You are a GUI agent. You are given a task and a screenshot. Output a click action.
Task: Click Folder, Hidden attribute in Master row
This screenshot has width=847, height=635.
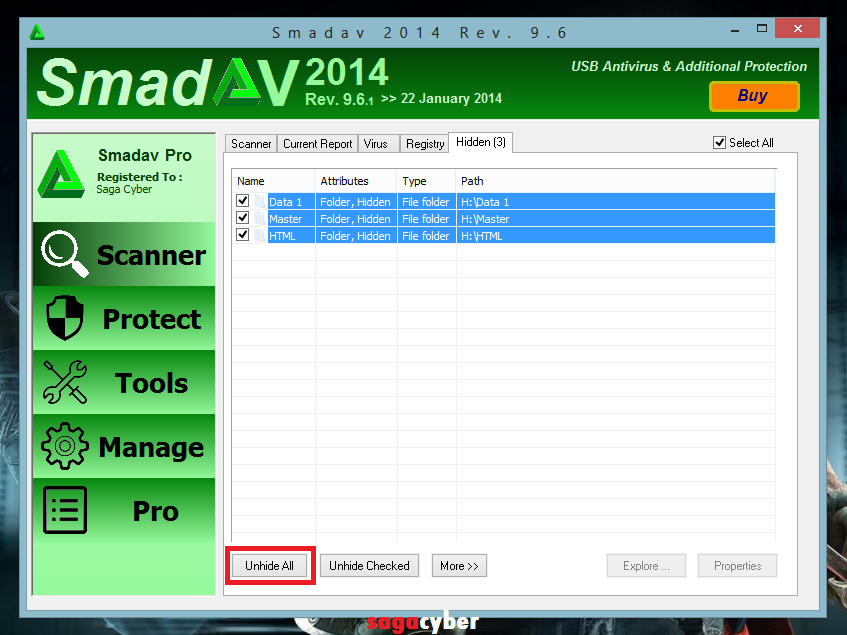click(x=355, y=219)
